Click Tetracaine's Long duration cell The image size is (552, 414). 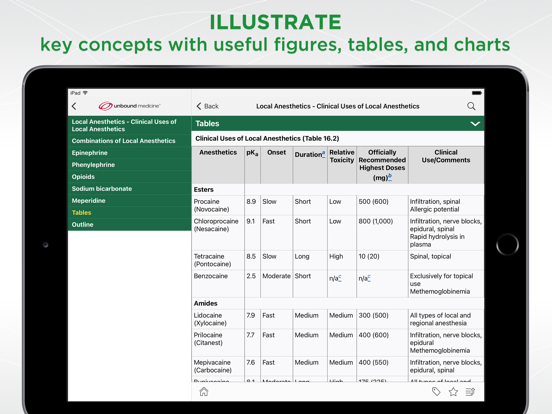[310, 260]
